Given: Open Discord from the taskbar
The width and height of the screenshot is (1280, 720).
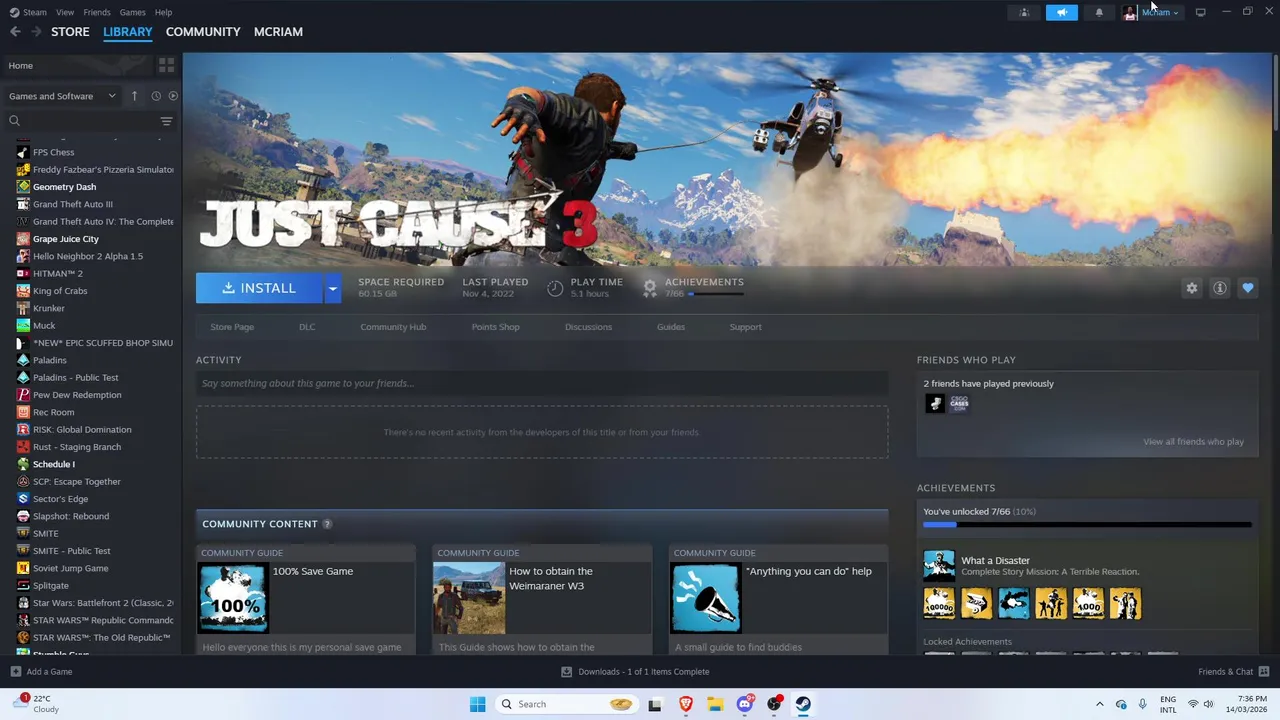Looking at the screenshot, I should point(745,704).
